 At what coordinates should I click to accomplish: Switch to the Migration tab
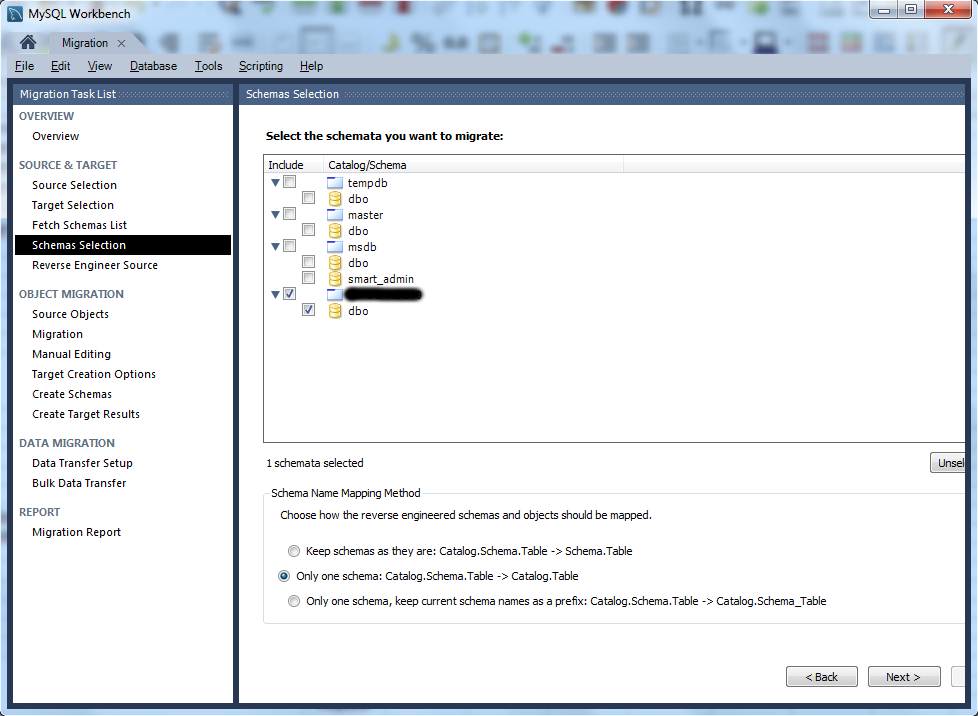(x=85, y=43)
